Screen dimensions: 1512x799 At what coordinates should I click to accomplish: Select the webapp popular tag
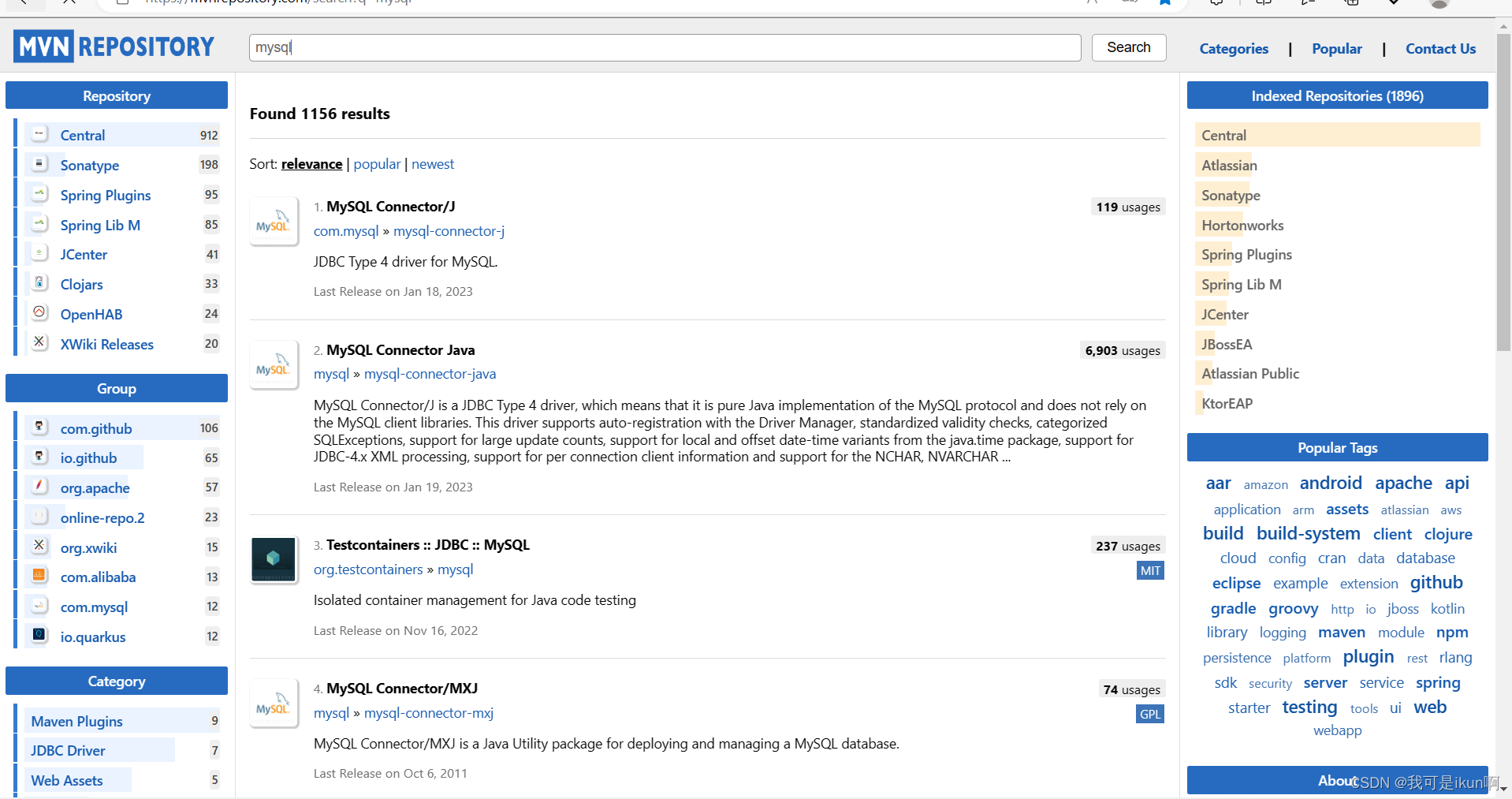pyautogui.click(x=1337, y=730)
